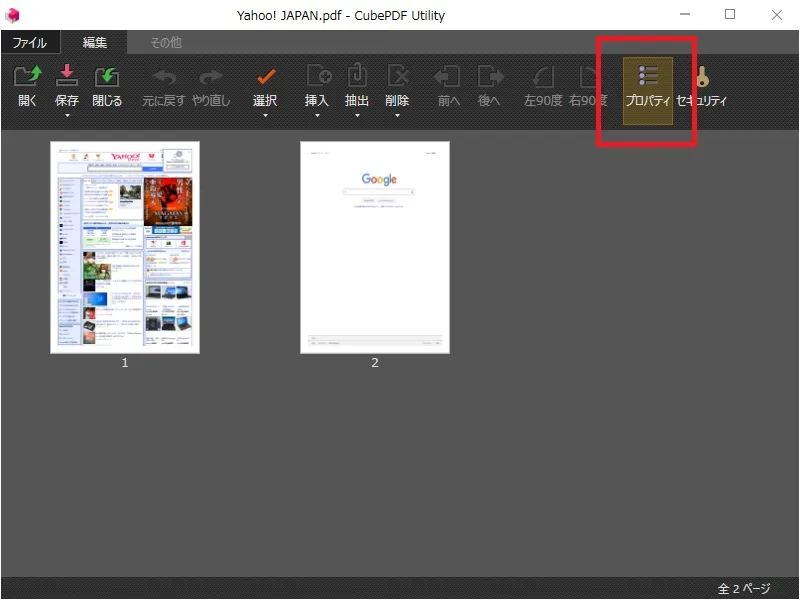This screenshot has width=800, height=600.
Task: Click the 挿入 insert page icon
Action: (x=318, y=76)
